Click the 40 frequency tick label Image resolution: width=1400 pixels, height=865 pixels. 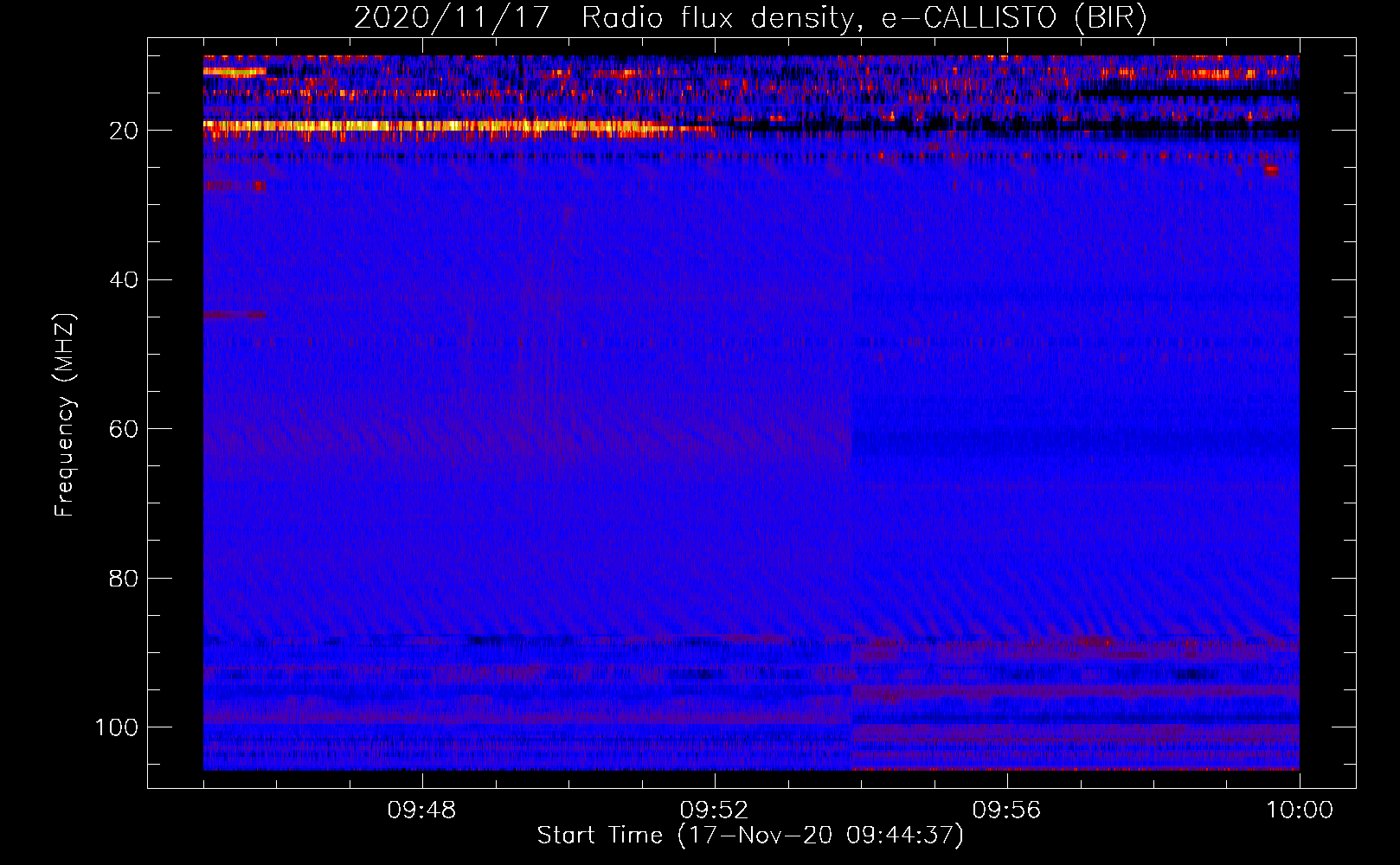coord(124,280)
